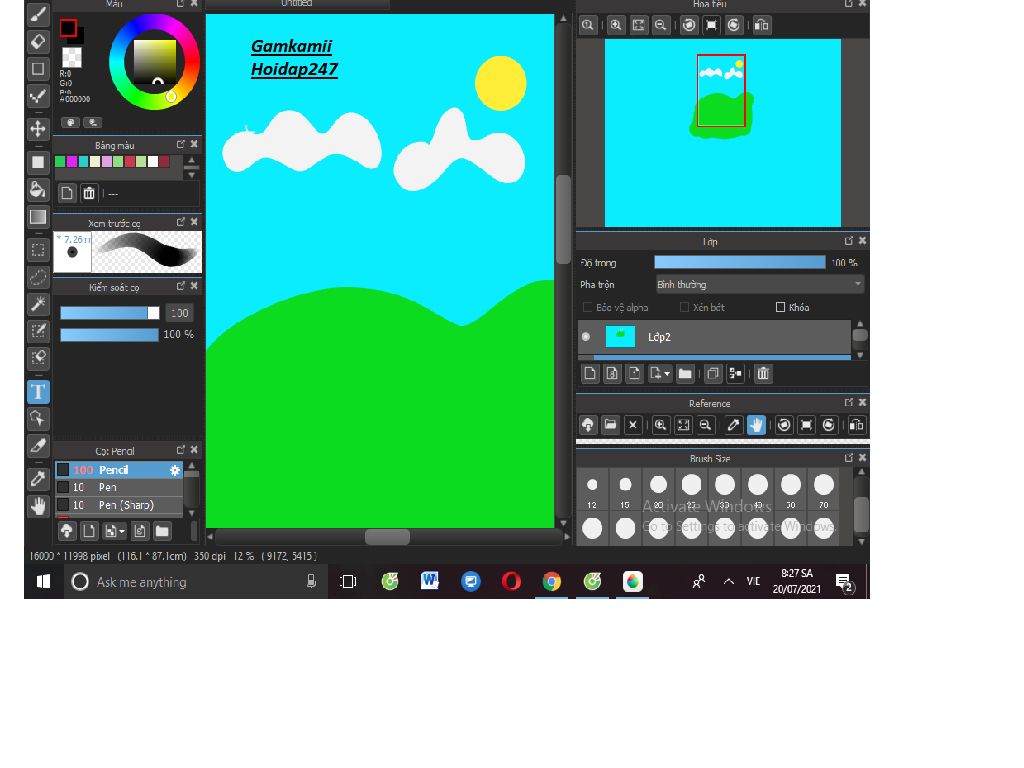Select the Eyedropper tool
The height and width of the screenshot is (768, 1024).
38,479
